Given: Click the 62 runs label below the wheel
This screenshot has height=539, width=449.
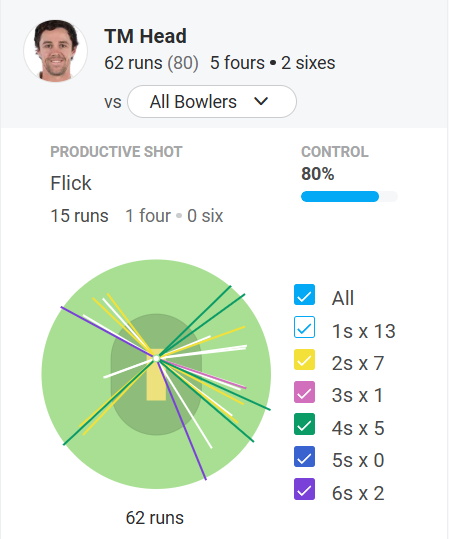Looking at the screenshot, I should tap(155, 518).
